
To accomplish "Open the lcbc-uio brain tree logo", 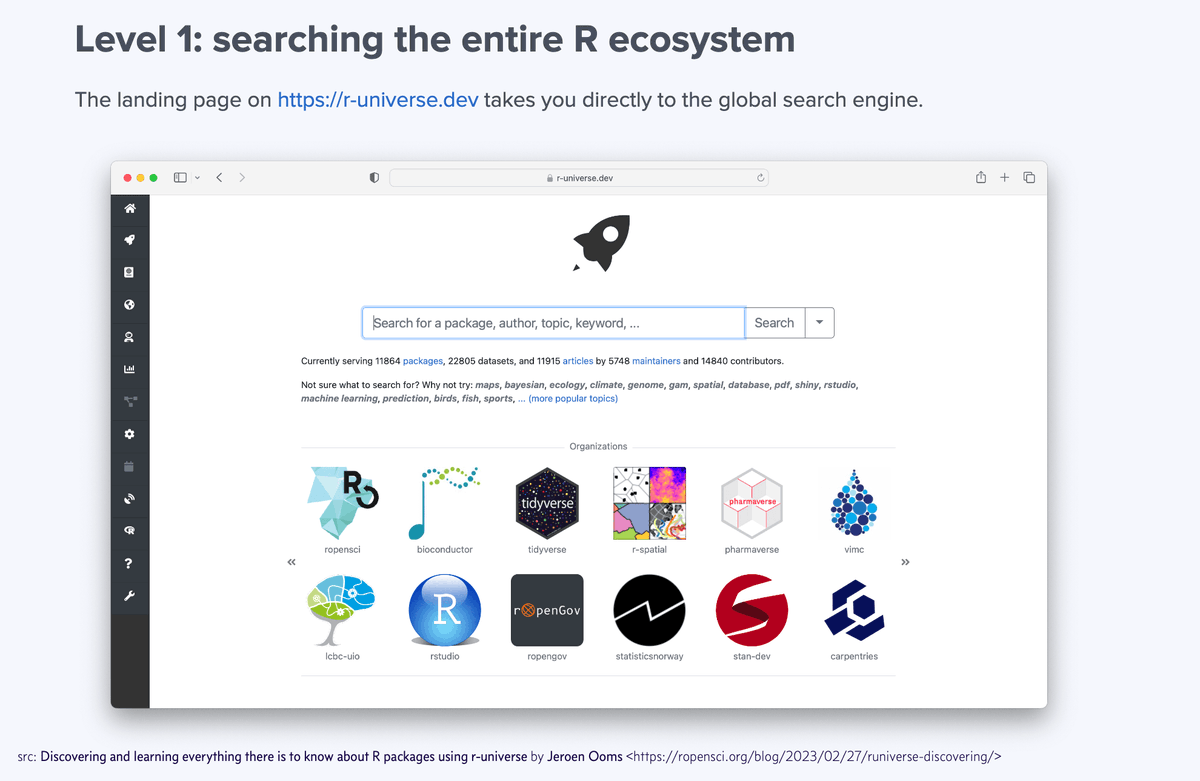I will pos(342,610).
